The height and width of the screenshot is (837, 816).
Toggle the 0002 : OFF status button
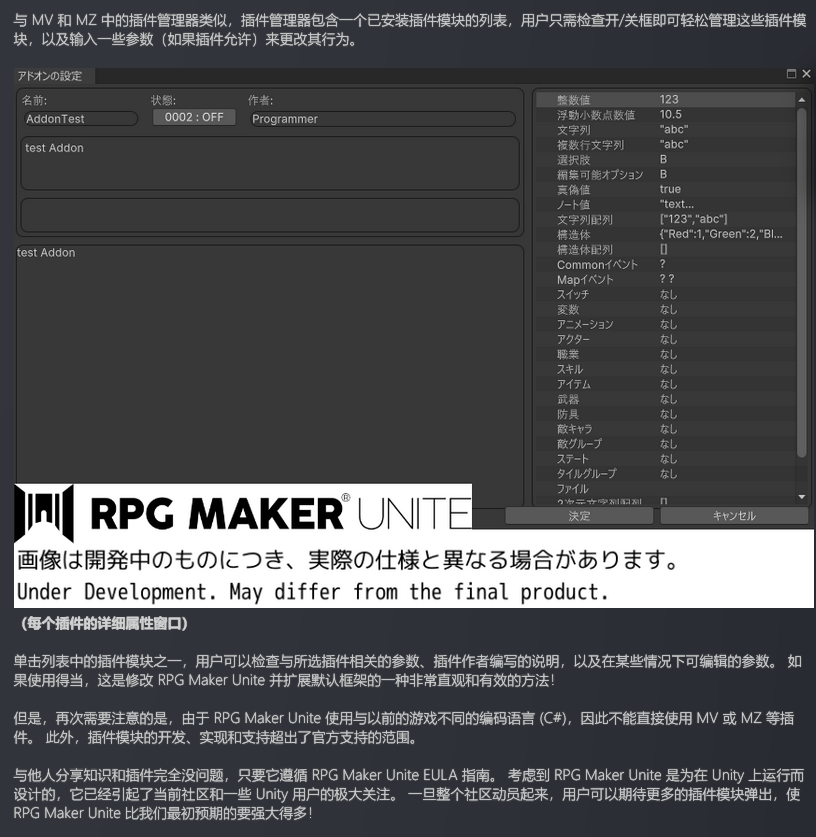pyautogui.click(x=194, y=117)
